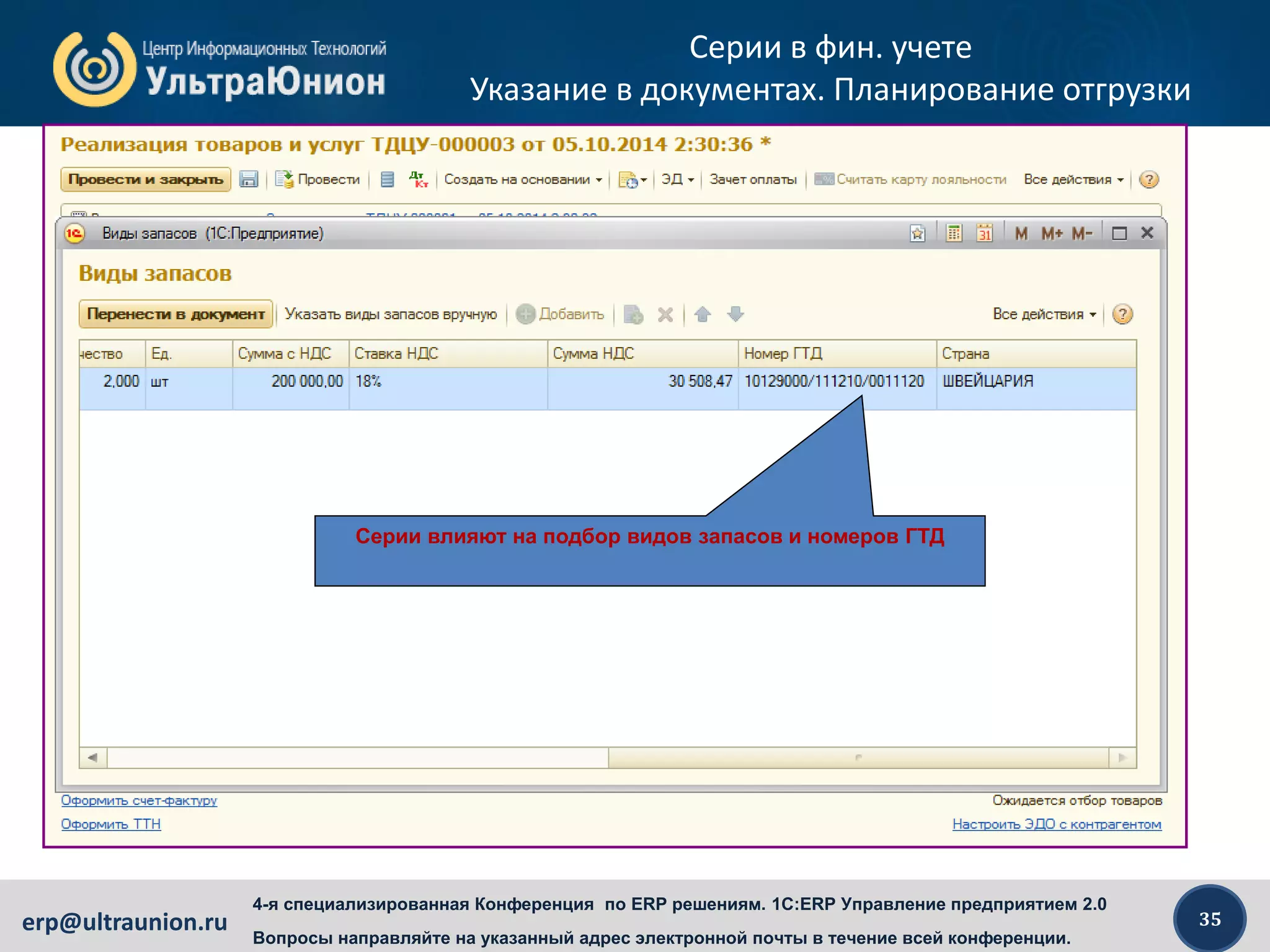Select the 200 000,00 amount cell
Image resolution: width=1270 pixels, height=952 pixels.
291,389
